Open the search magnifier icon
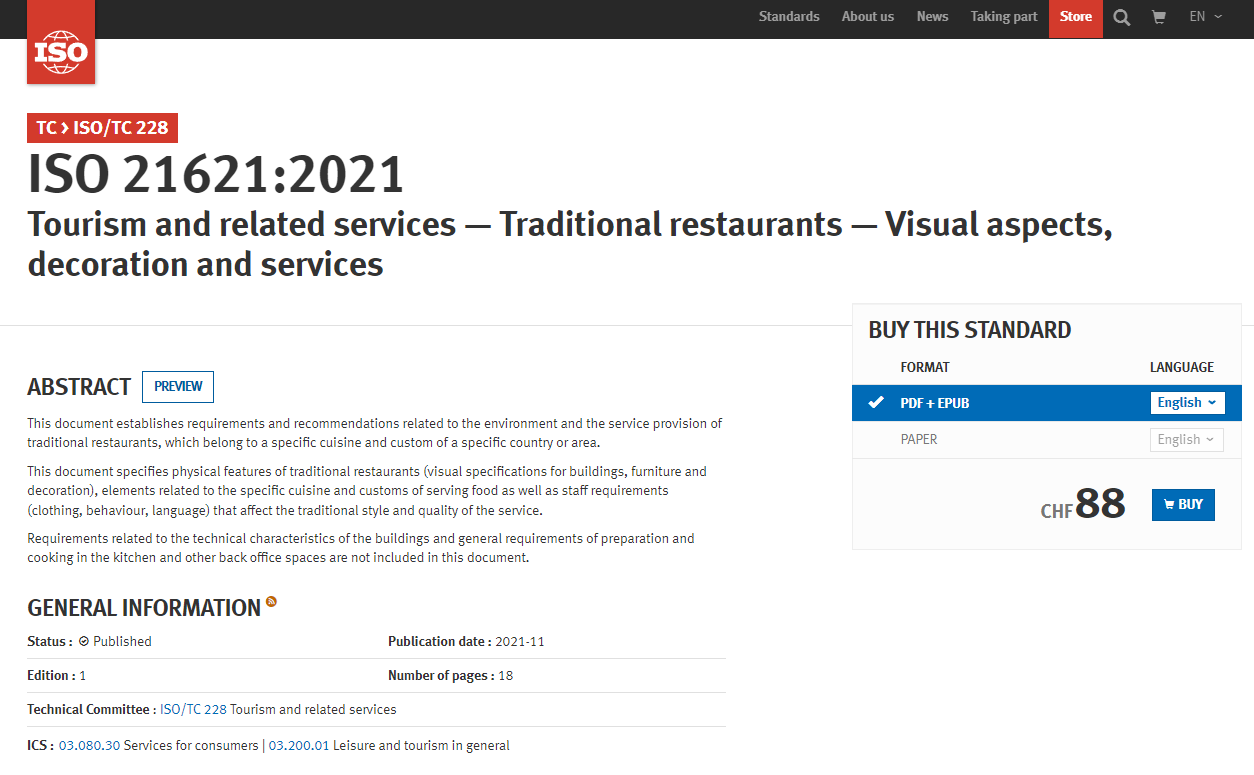This screenshot has height=775, width=1254. [1122, 18]
